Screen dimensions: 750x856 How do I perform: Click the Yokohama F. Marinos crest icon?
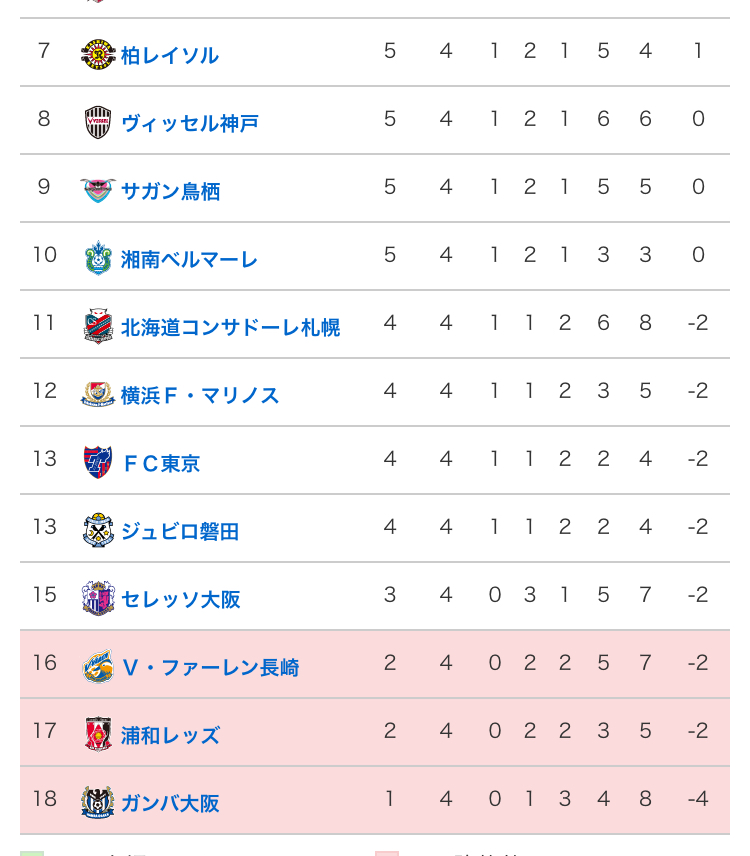[98, 394]
